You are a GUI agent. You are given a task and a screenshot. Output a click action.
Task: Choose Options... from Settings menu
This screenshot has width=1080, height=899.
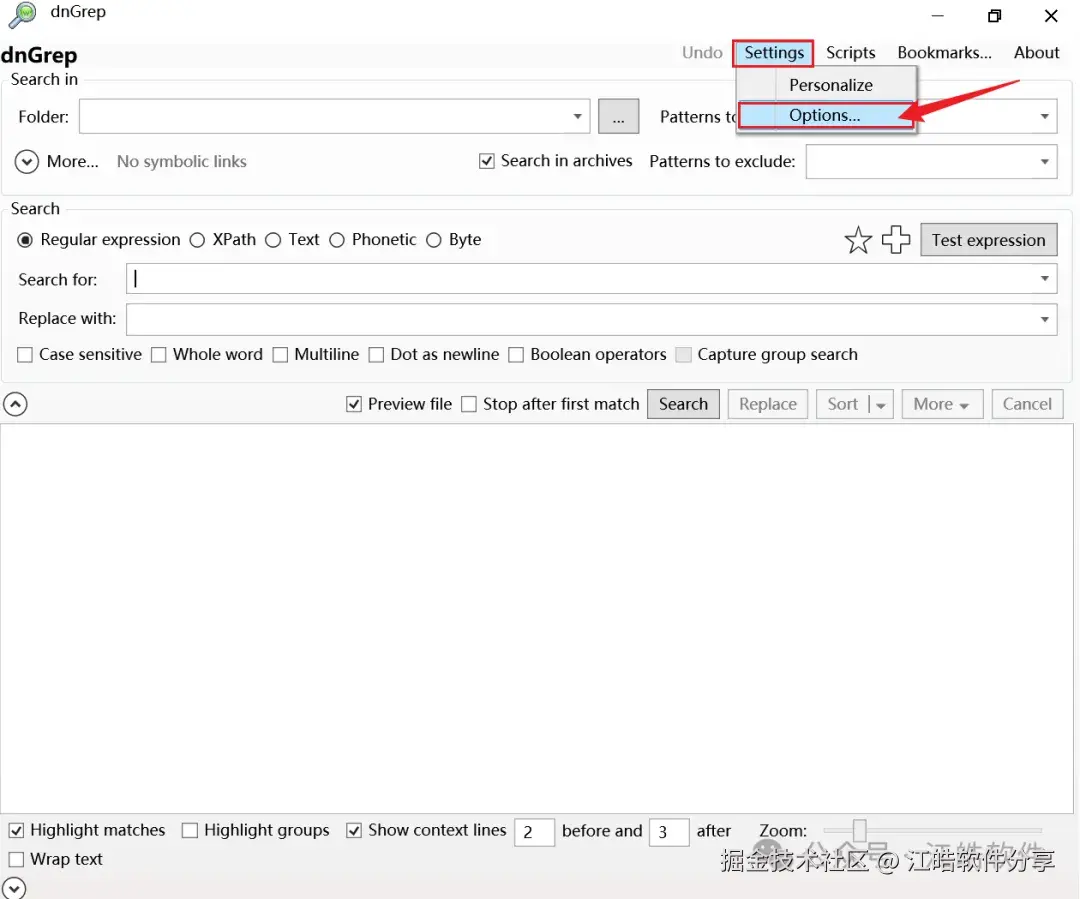tap(827, 115)
